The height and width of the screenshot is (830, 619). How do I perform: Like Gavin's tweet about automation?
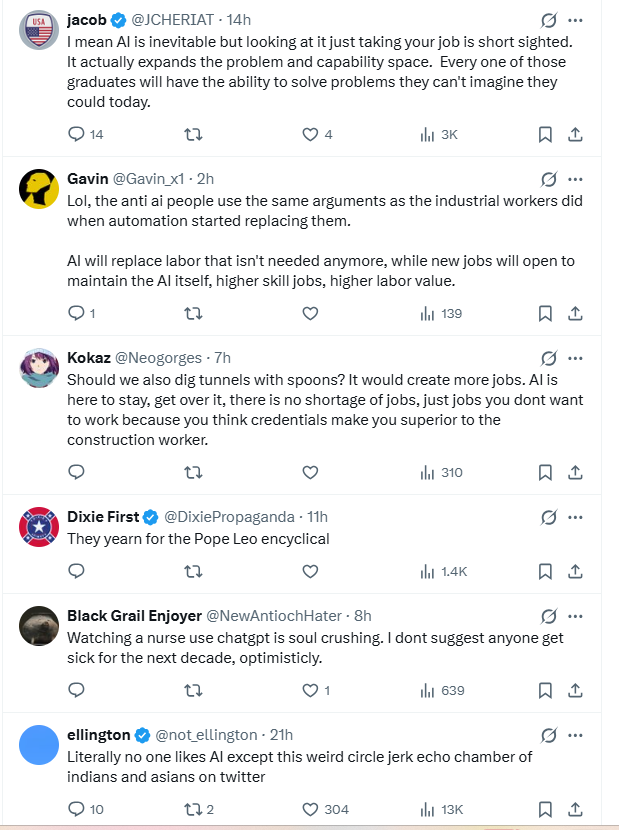pos(310,313)
